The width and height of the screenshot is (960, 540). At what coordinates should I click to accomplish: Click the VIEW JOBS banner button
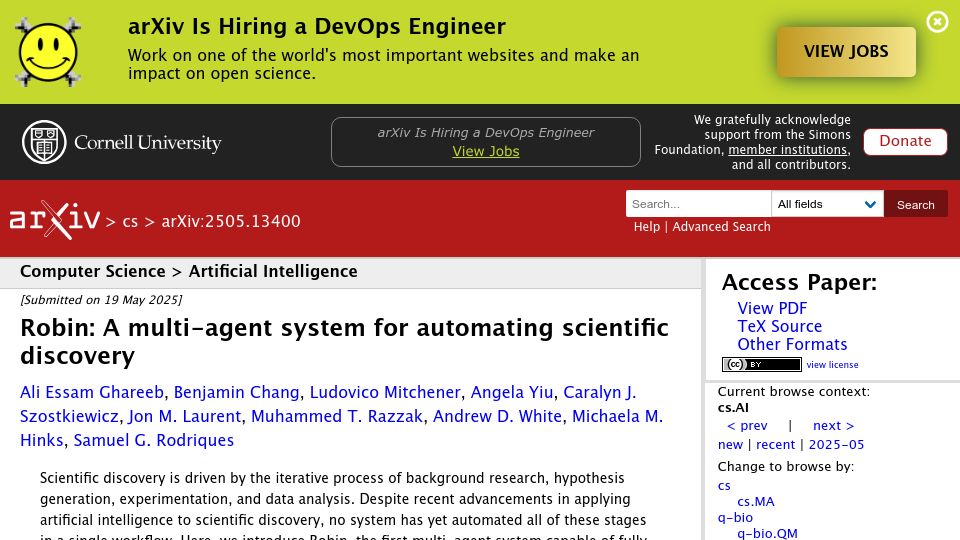coord(846,51)
